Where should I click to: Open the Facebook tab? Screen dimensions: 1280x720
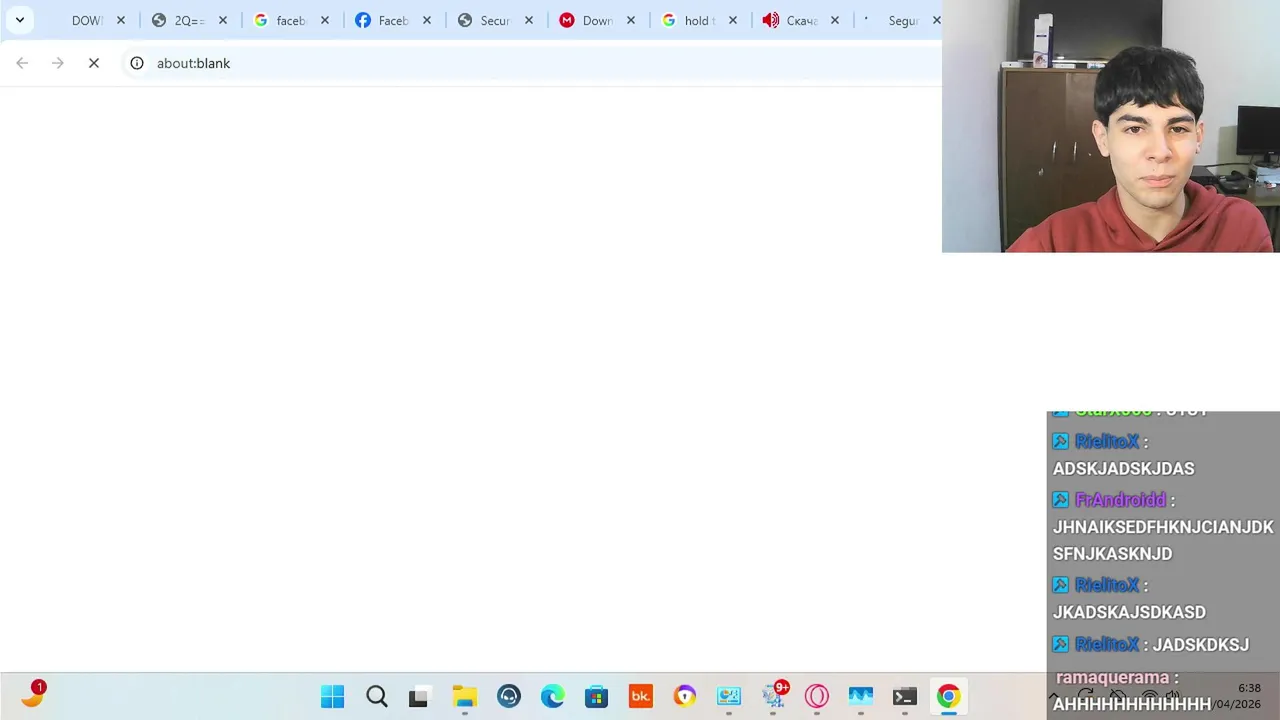tap(393, 20)
